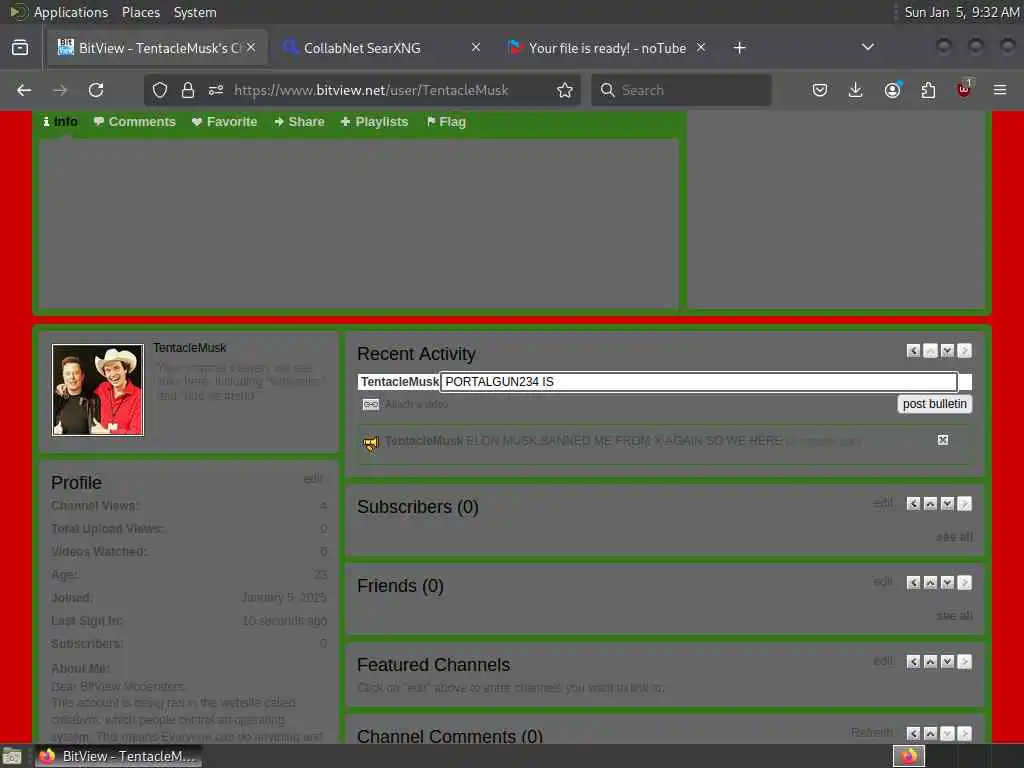Click the megaphone icon beside the bulletin
Image resolution: width=1024 pixels, height=768 pixels.
tap(370, 444)
